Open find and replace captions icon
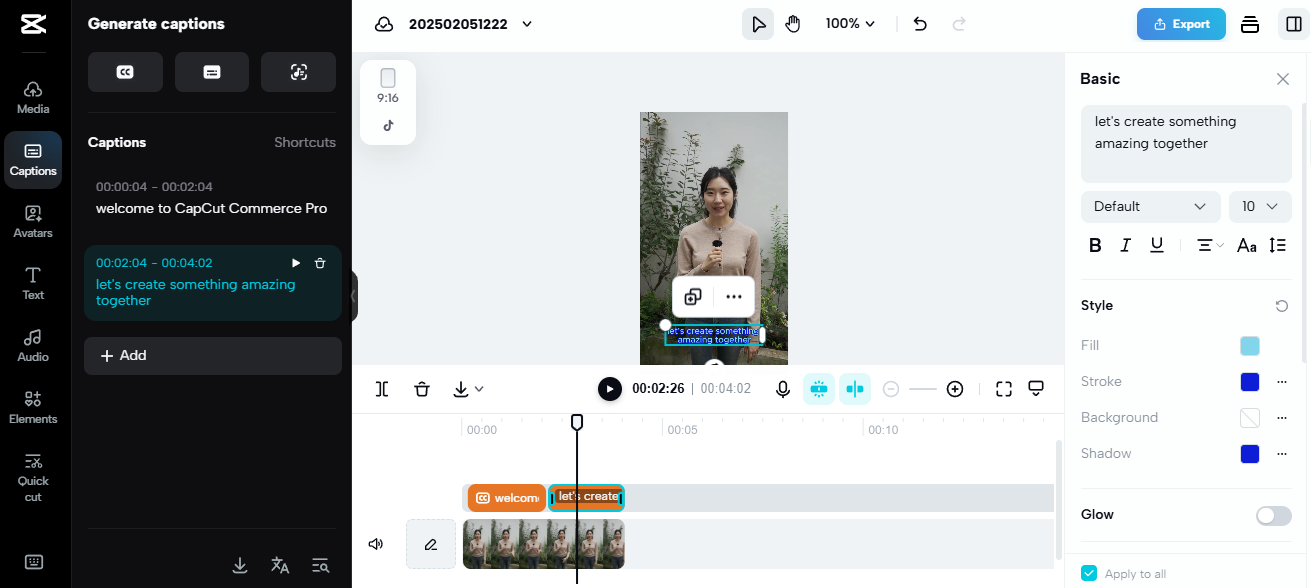Viewport: 1311px width, 588px height. tap(320, 566)
